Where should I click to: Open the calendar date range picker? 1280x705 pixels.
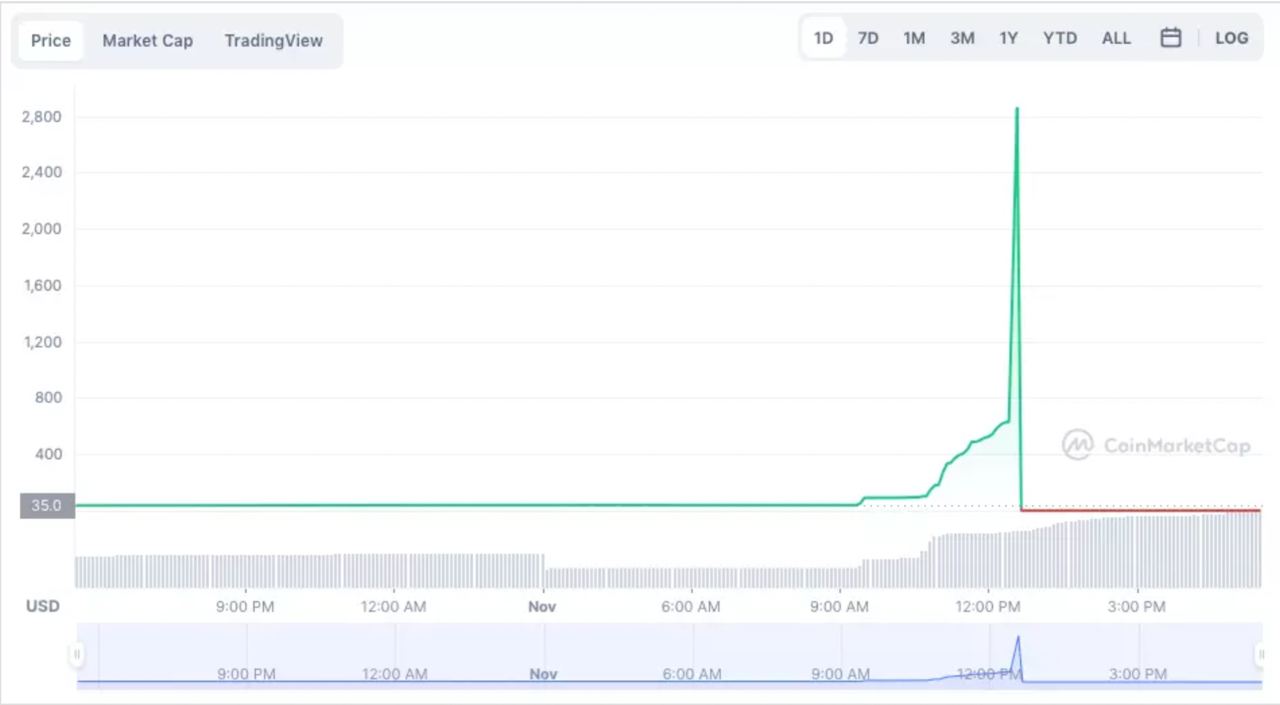1171,38
